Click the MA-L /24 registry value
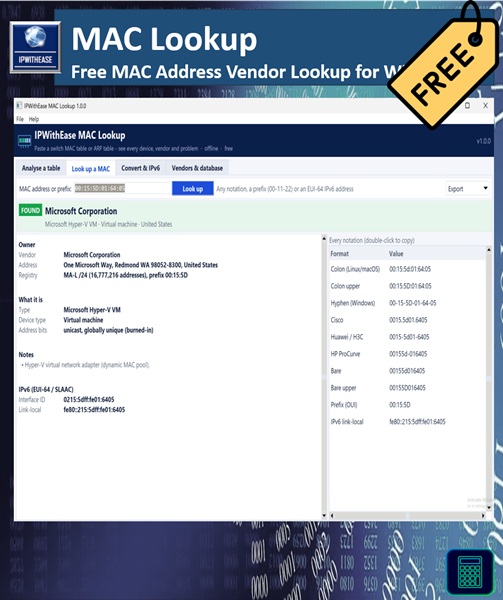Image resolution: width=503 pixels, height=600 pixels. pos(125,275)
